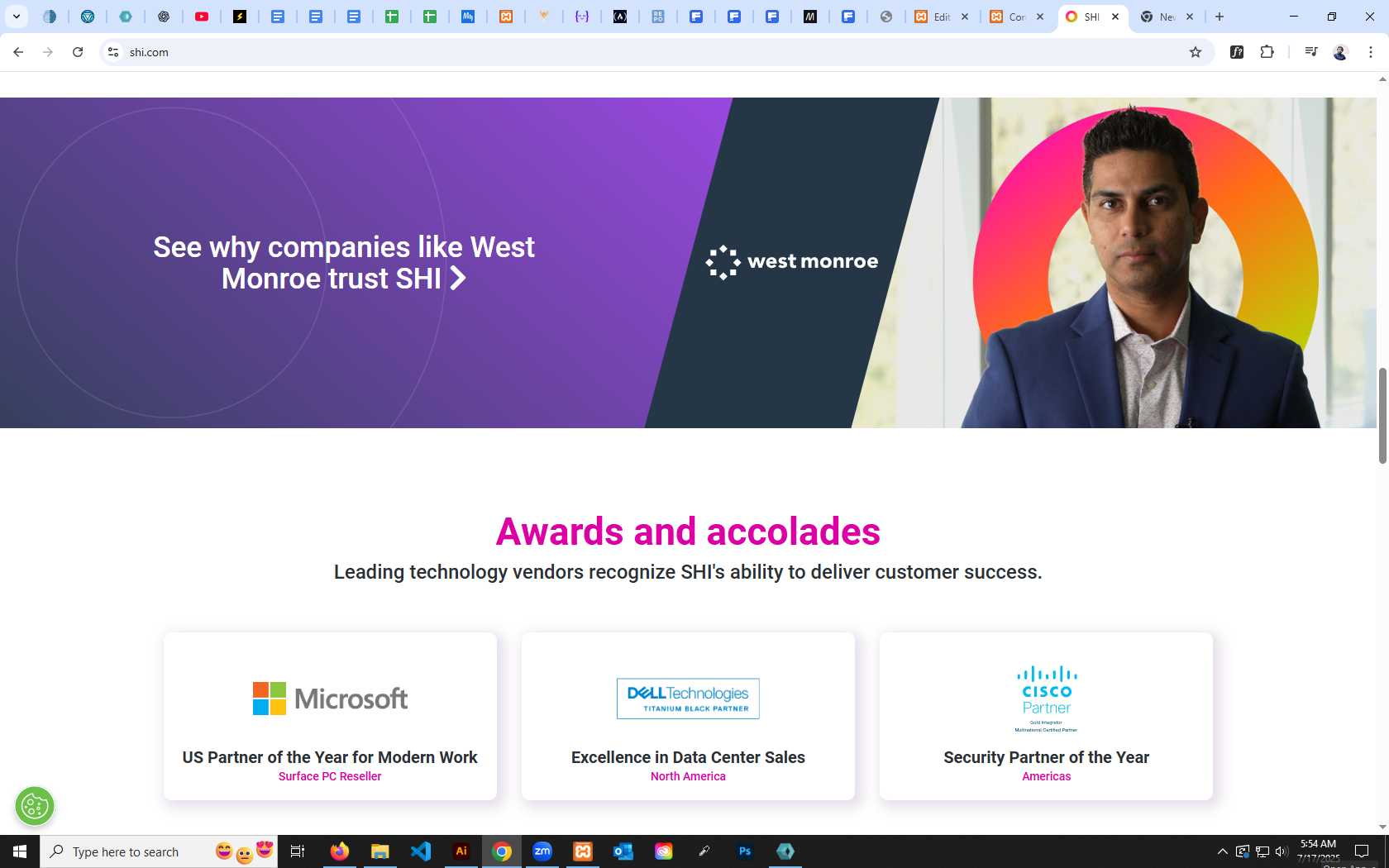Open Outlook from the taskbar
Image resolution: width=1389 pixels, height=868 pixels.
[x=623, y=851]
